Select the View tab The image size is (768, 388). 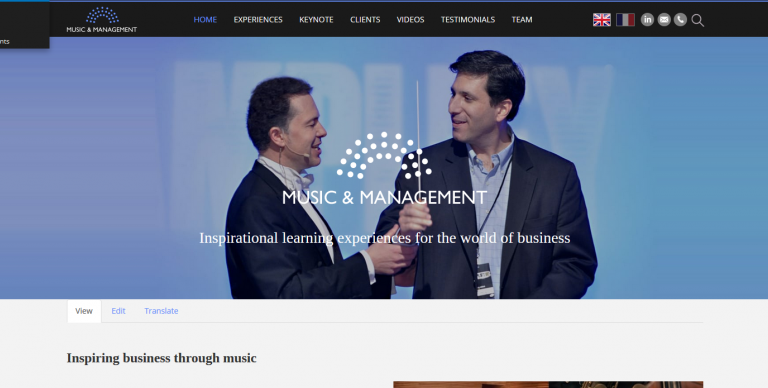pos(84,311)
